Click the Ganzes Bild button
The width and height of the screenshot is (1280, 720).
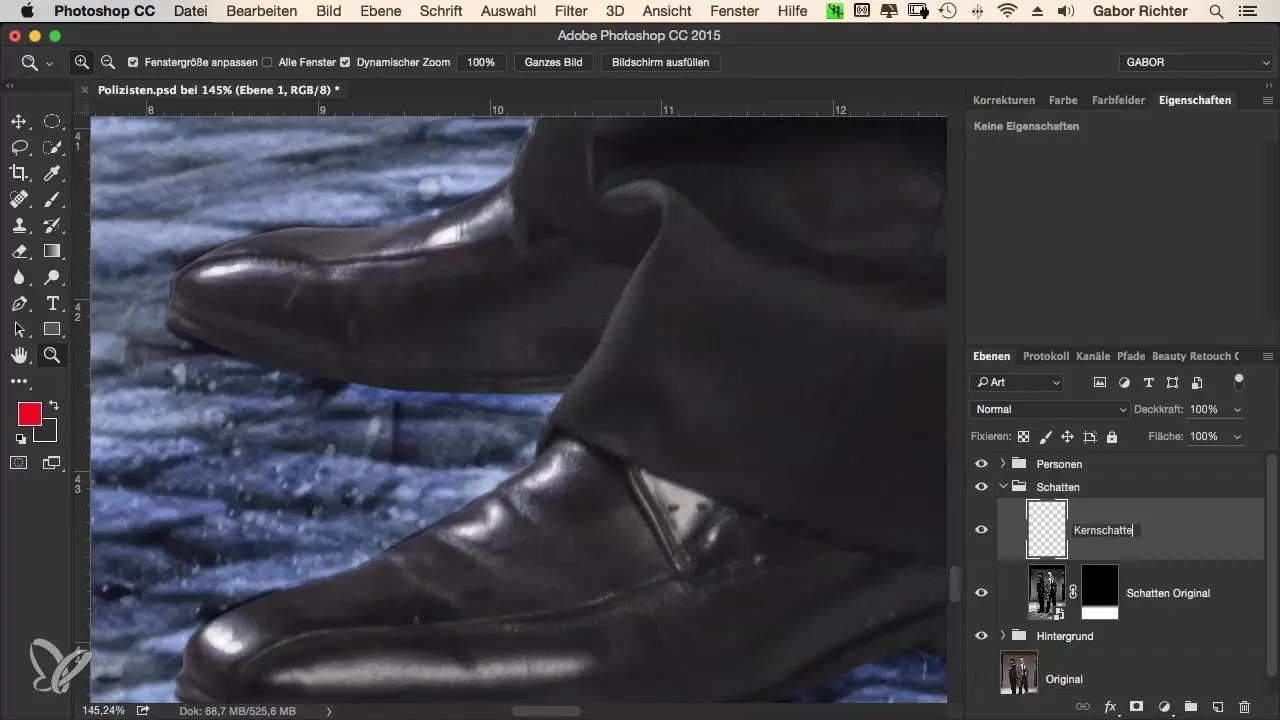point(554,62)
